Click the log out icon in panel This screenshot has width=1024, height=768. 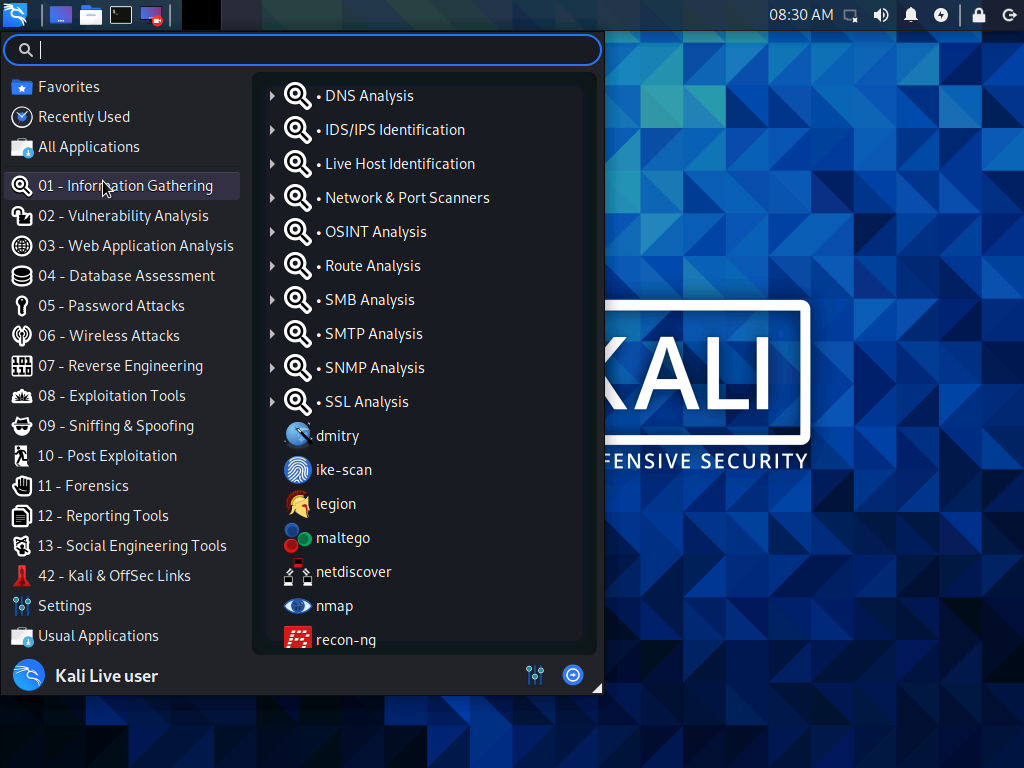coord(1009,15)
